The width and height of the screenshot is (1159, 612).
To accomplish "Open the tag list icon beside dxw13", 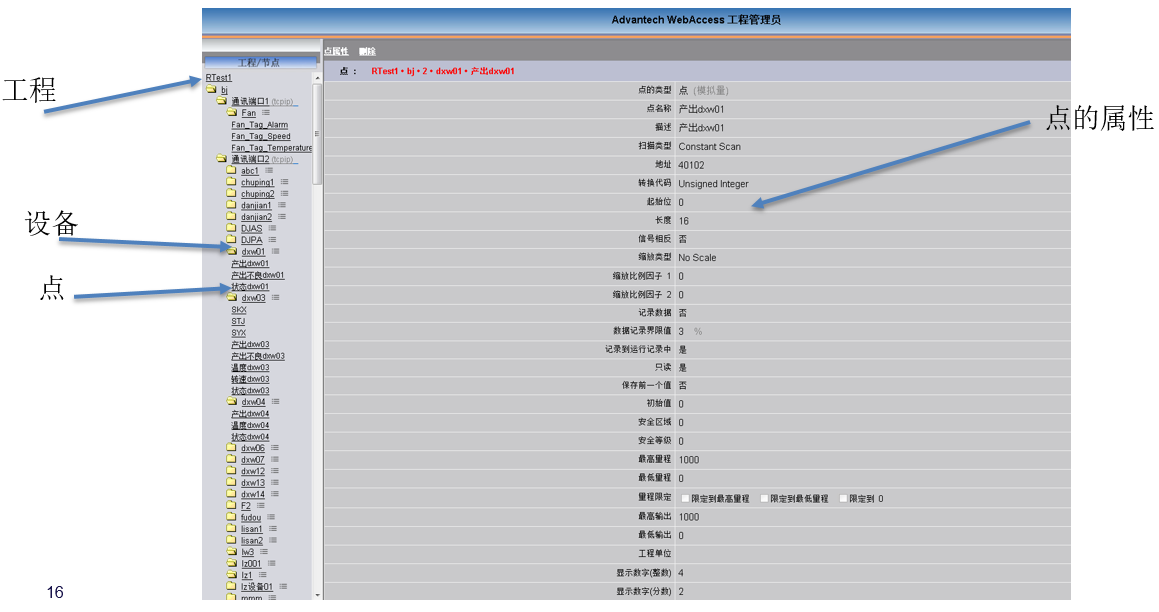I will pos(274,483).
